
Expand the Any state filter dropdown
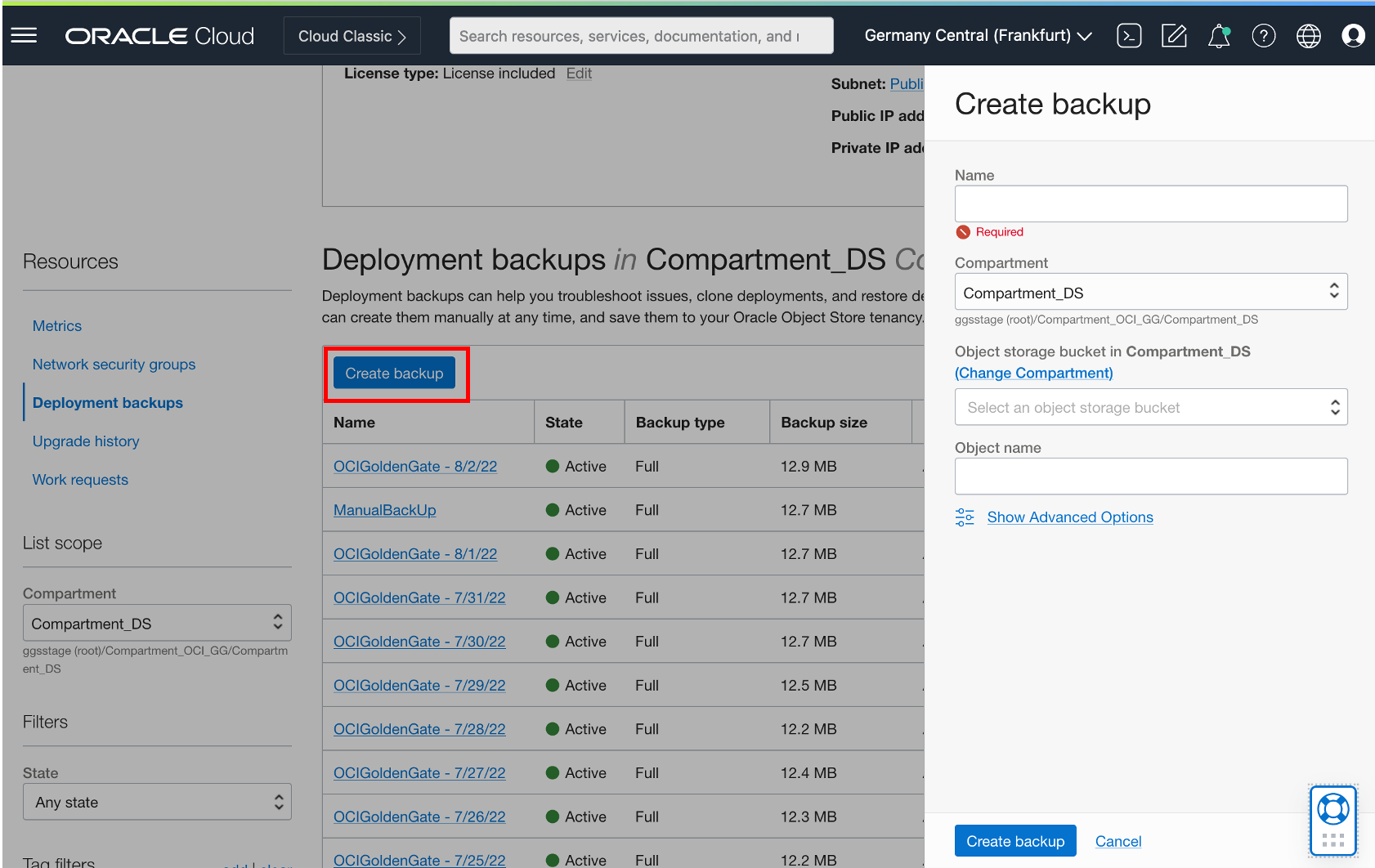157,802
